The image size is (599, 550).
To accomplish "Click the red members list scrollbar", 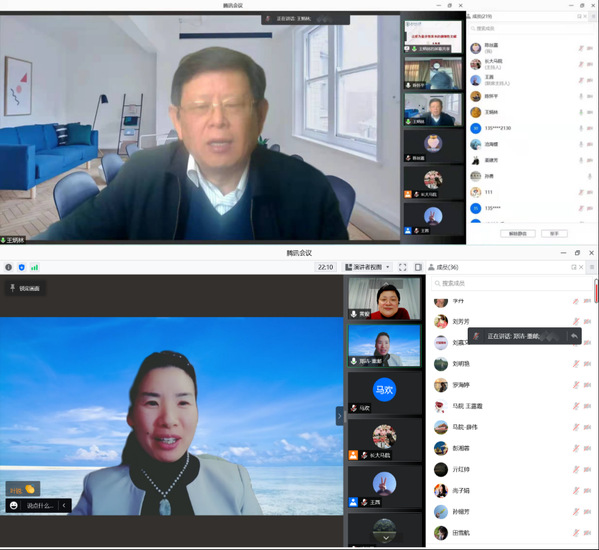I will (596, 290).
